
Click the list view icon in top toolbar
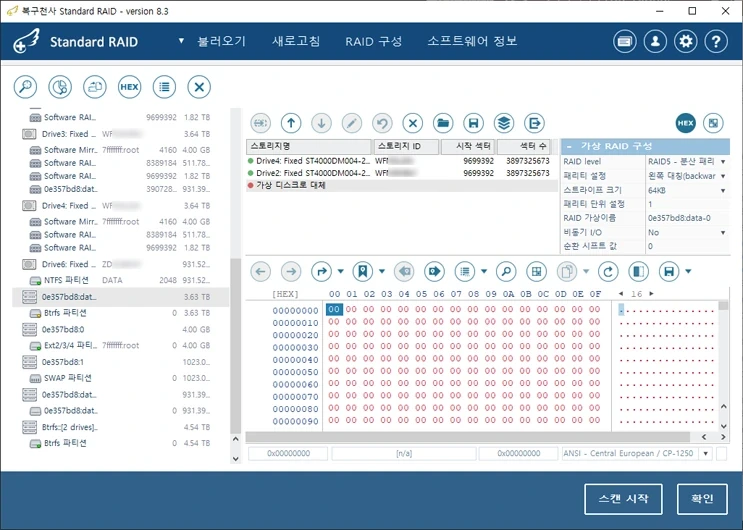(x=164, y=87)
